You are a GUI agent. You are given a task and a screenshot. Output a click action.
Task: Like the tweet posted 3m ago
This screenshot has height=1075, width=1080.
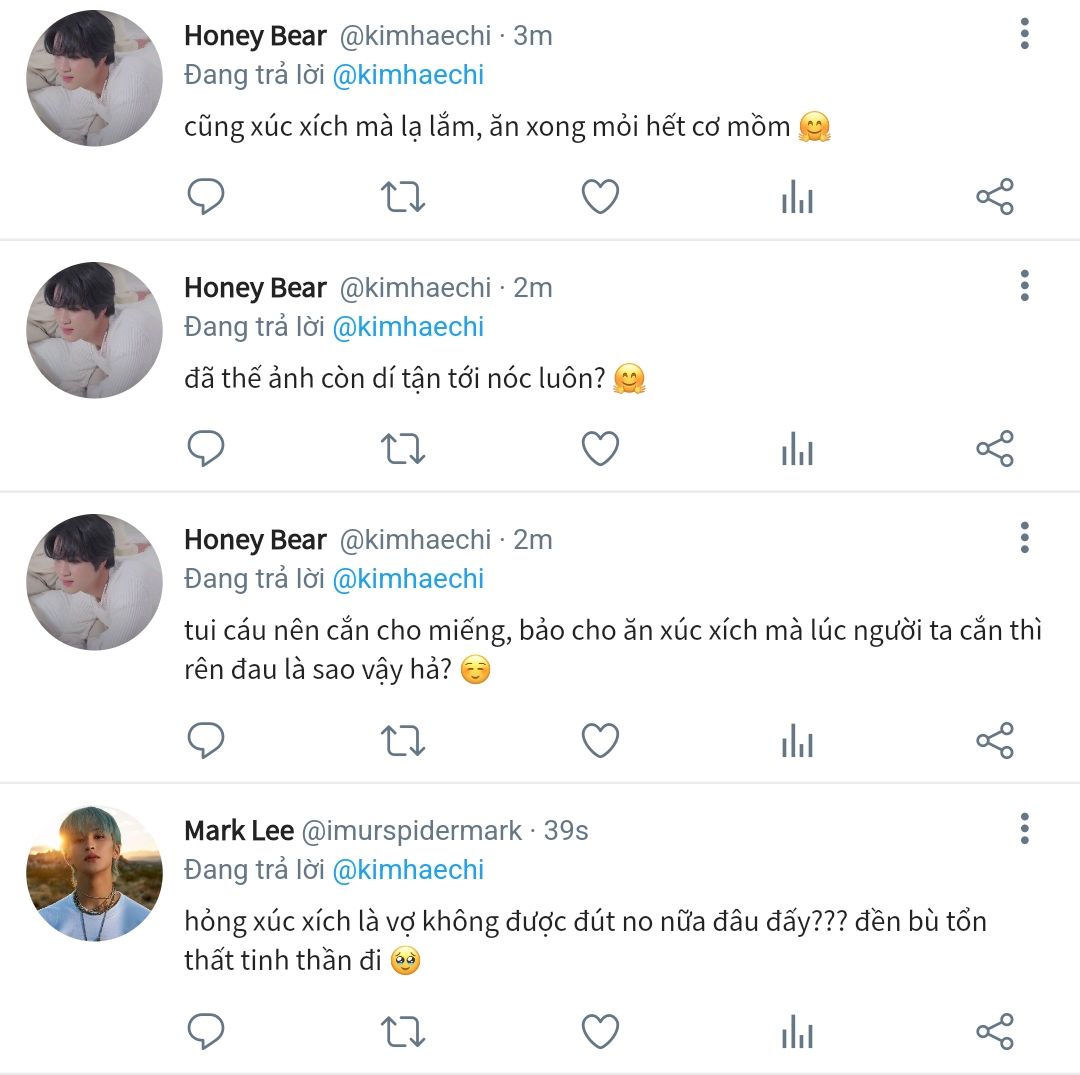click(x=600, y=197)
